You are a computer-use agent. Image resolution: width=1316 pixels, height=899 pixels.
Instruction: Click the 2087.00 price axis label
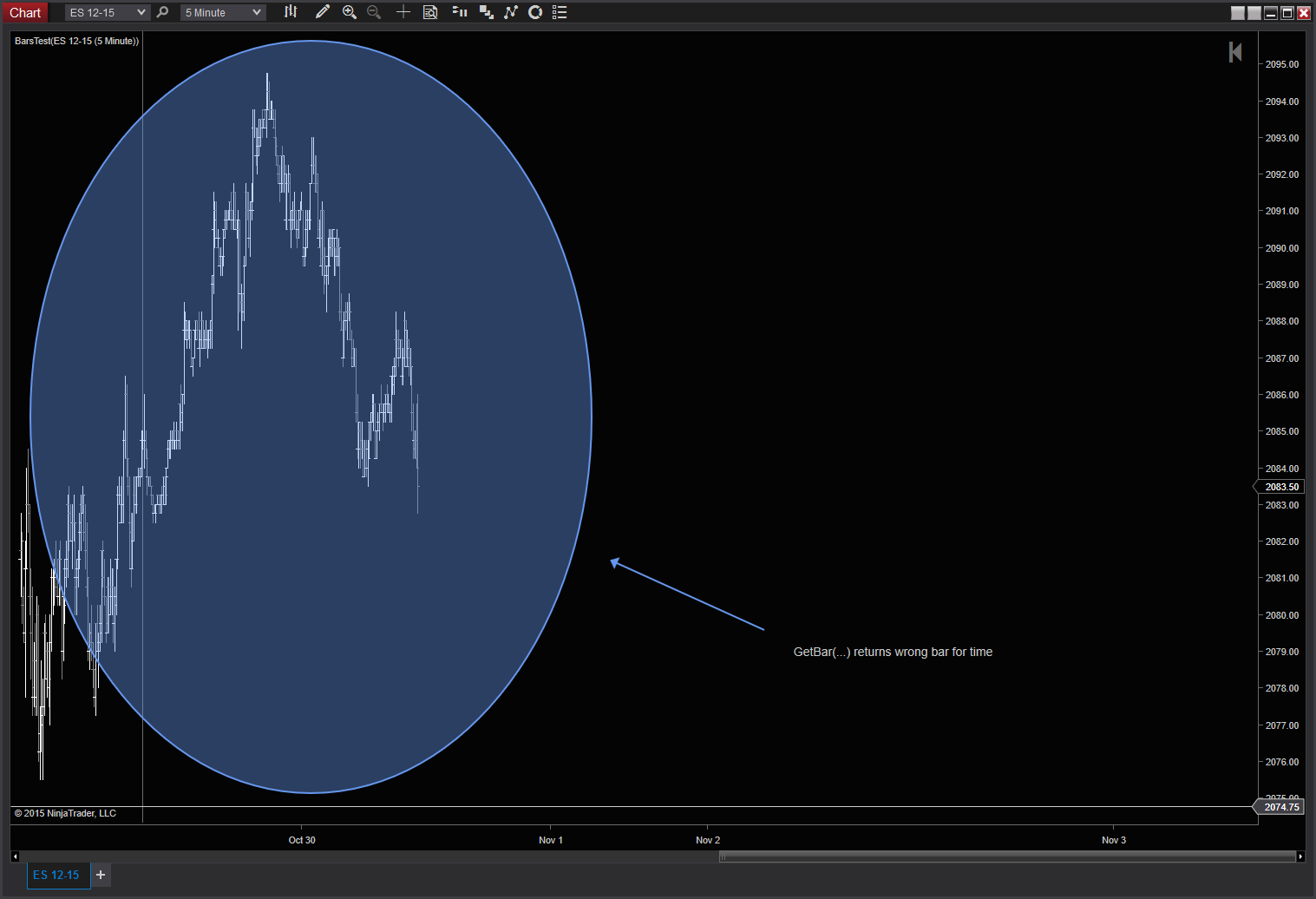tap(1282, 358)
